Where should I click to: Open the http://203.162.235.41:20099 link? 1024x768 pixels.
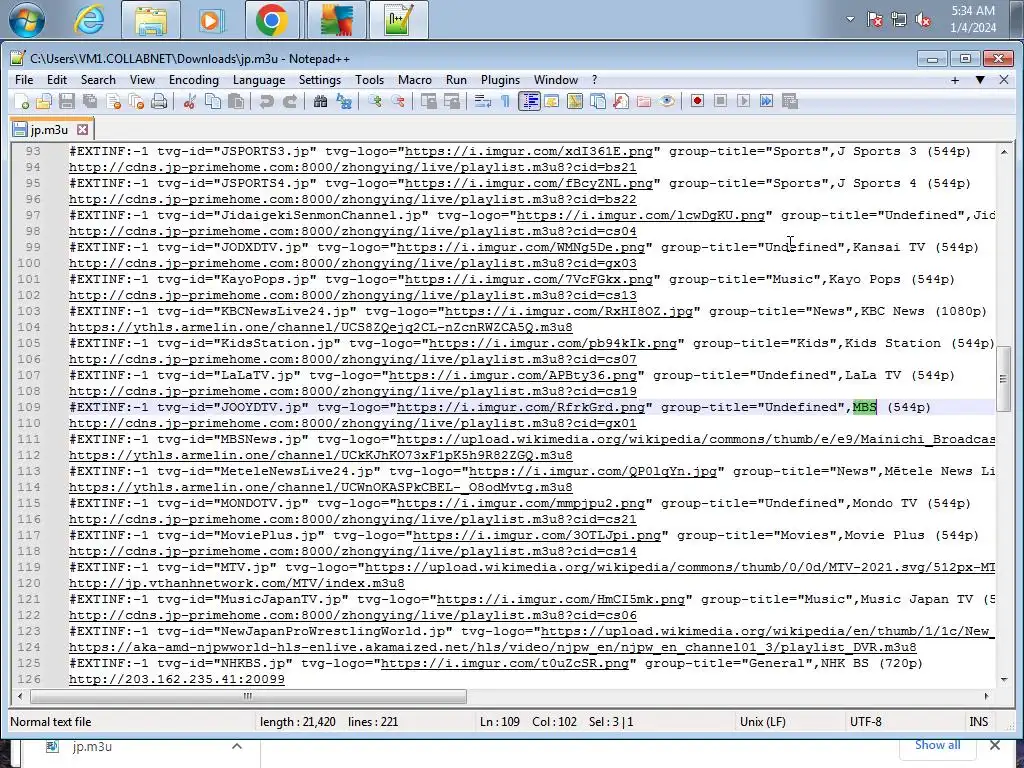(x=177, y=679)
